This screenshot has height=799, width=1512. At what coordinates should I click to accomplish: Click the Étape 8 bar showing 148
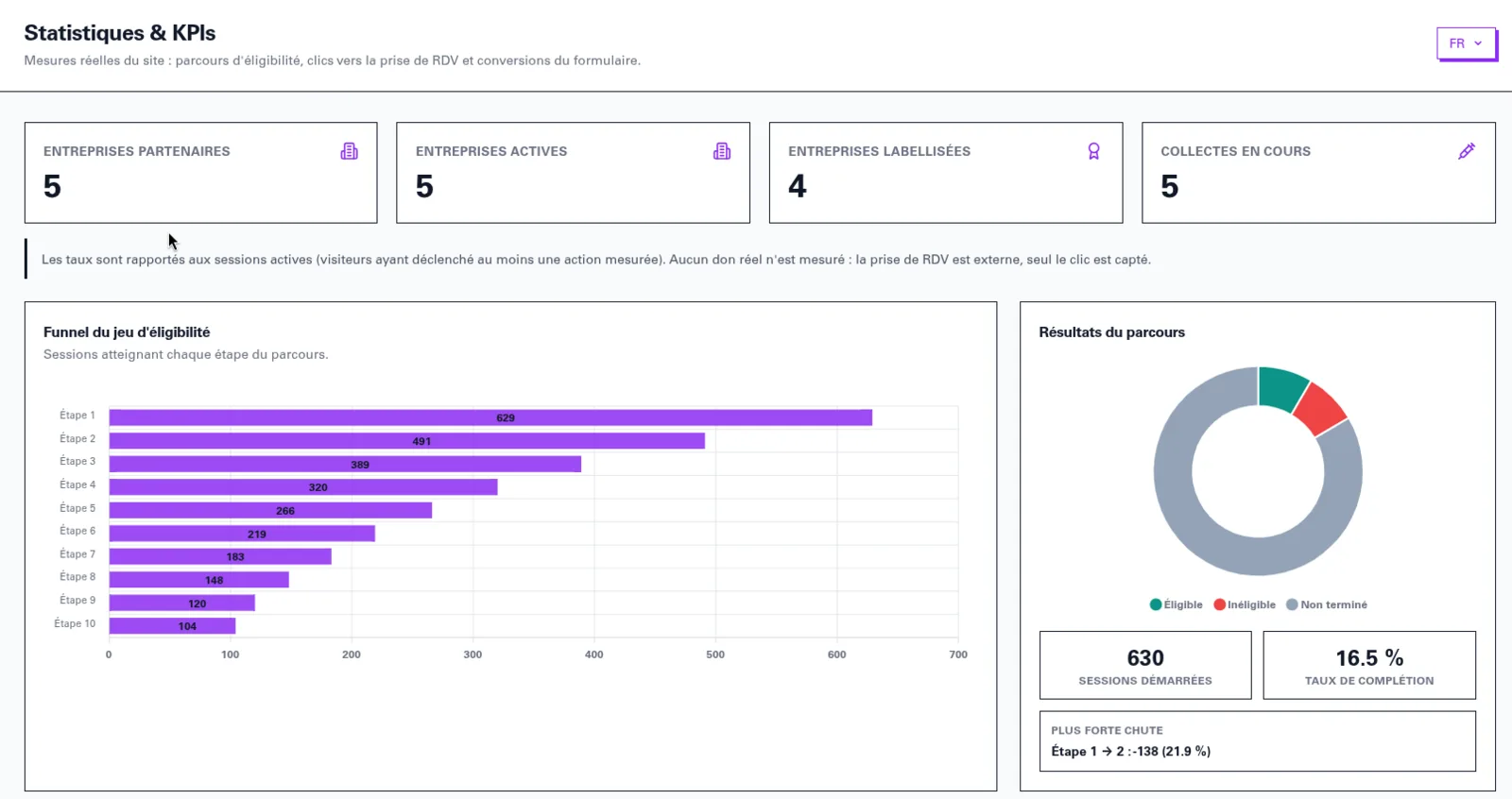pyautogui.click(x=199, y=580)
